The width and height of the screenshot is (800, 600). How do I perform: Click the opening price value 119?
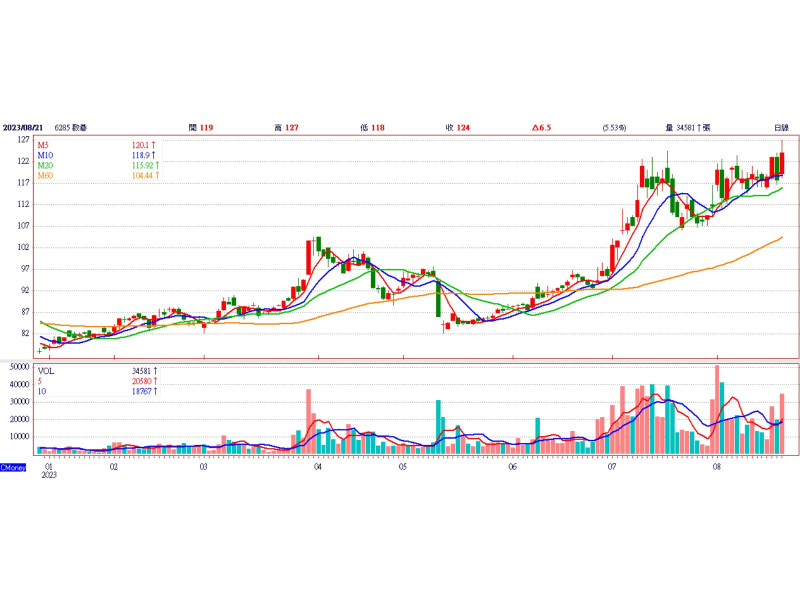206,128
